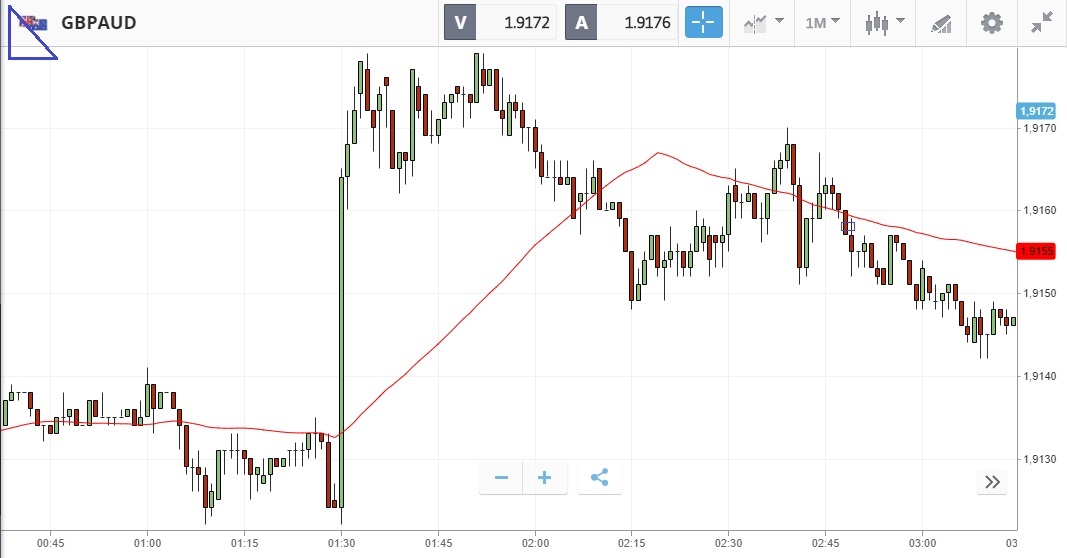Click the buy price 1.9176 field
The height and width of the screenshot is (558, 1067).
click(640, 22)
